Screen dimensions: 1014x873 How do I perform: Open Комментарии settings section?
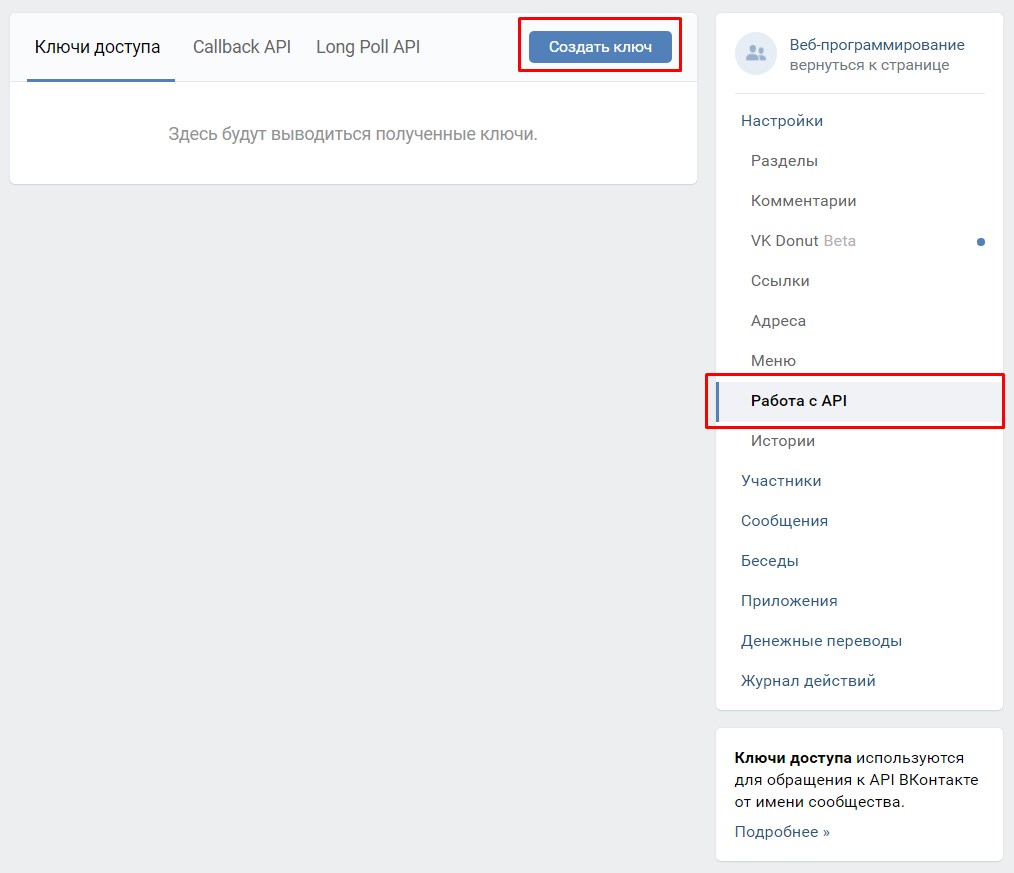tap(803, 201)
